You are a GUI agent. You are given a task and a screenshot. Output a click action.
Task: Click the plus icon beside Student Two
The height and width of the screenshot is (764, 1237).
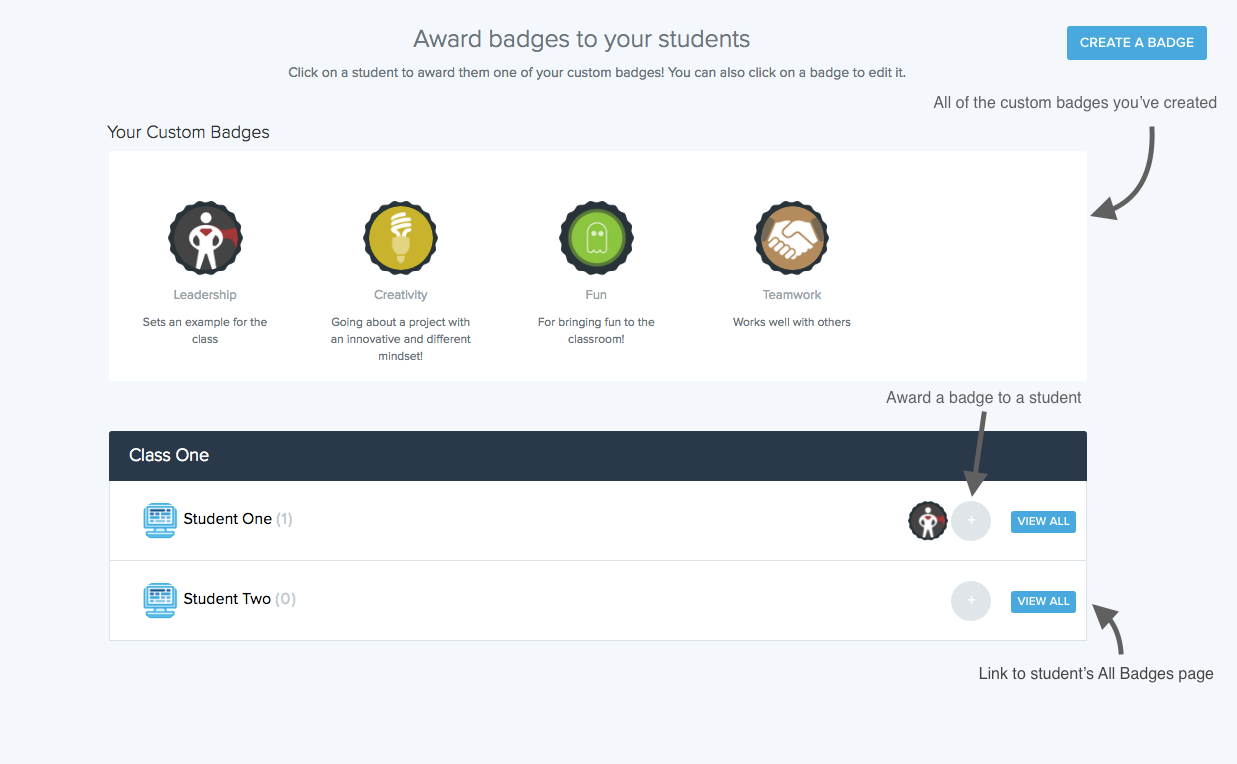[x=970, y=600]
